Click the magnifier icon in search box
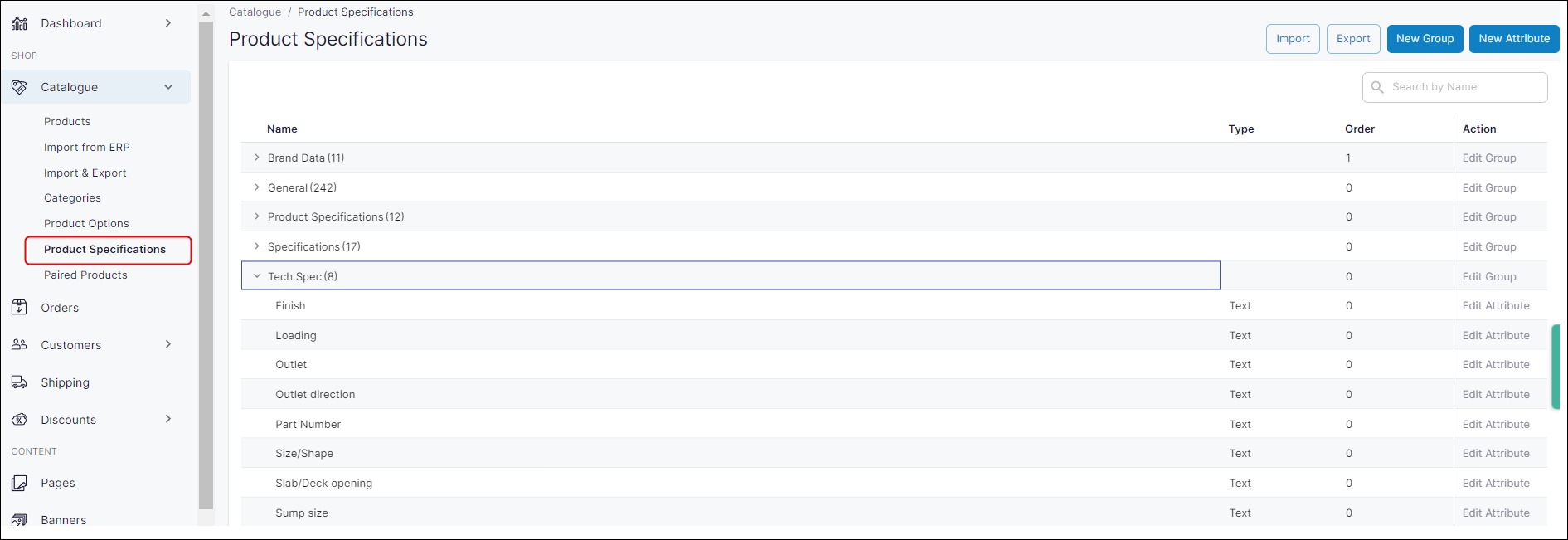 [x=1377, y=87]
